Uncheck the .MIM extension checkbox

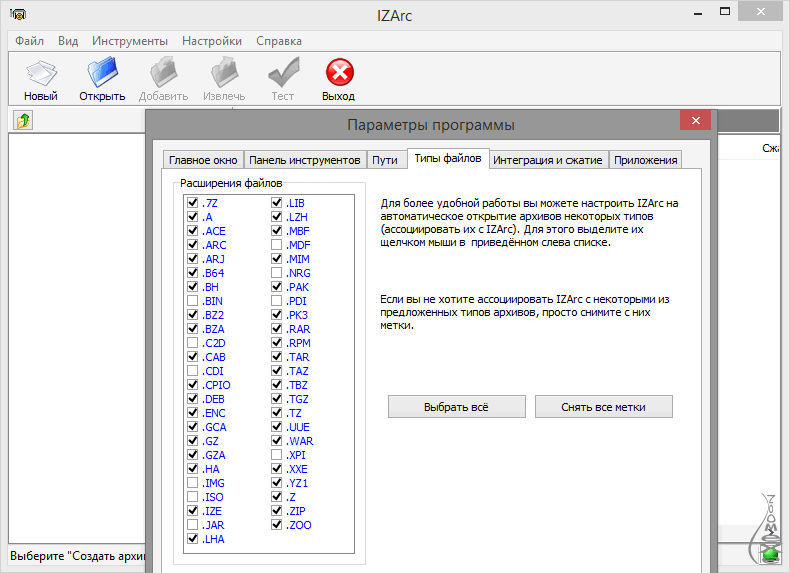point(277,259)
